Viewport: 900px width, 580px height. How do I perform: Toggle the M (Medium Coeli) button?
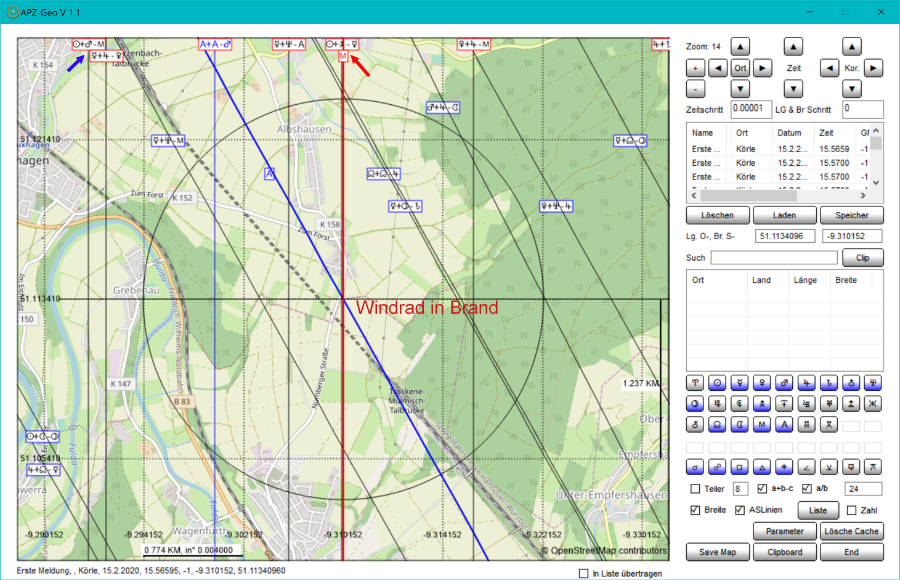point(762,425)
